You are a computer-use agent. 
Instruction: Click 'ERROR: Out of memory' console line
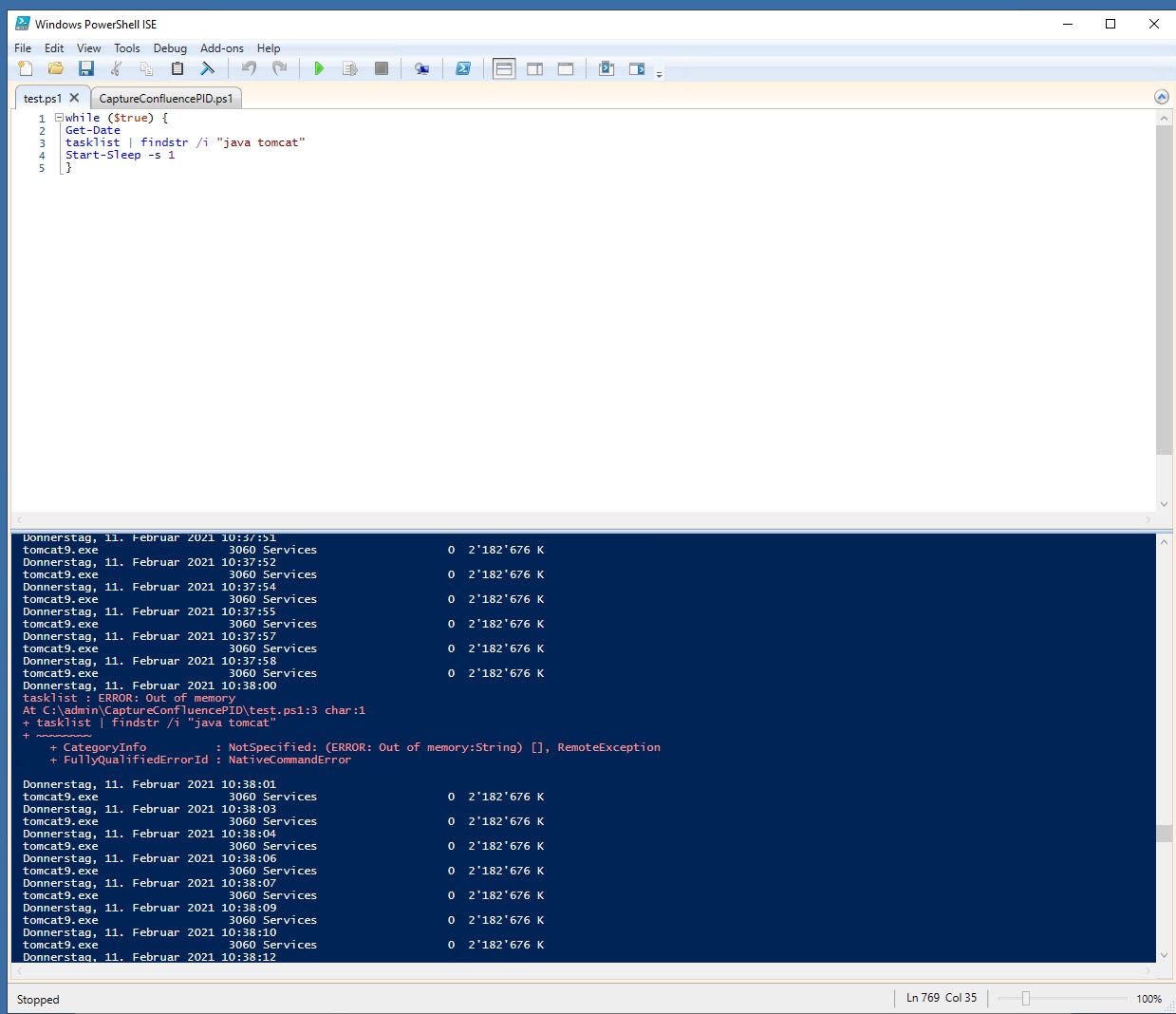pyautogui.click(x=129, y=698)
